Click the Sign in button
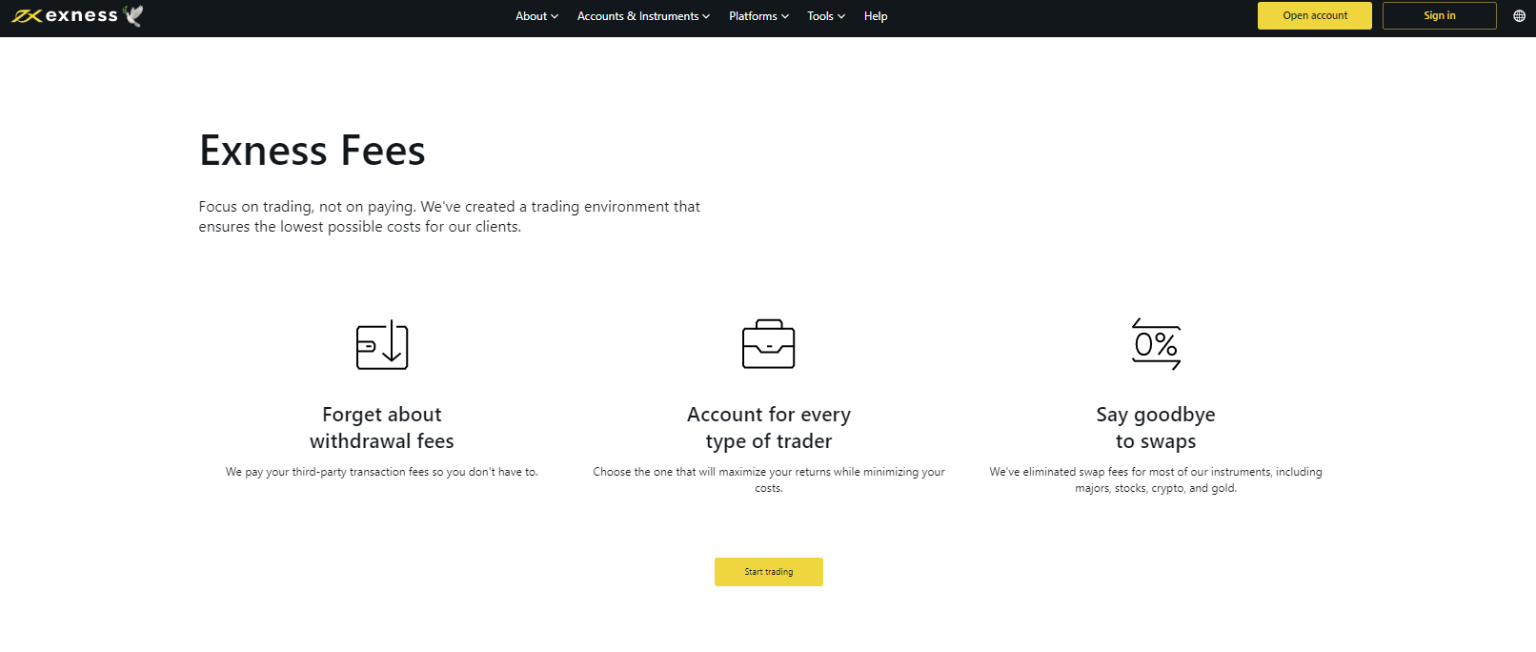This screenshot has height=652, width=1536. point(1439,16)
